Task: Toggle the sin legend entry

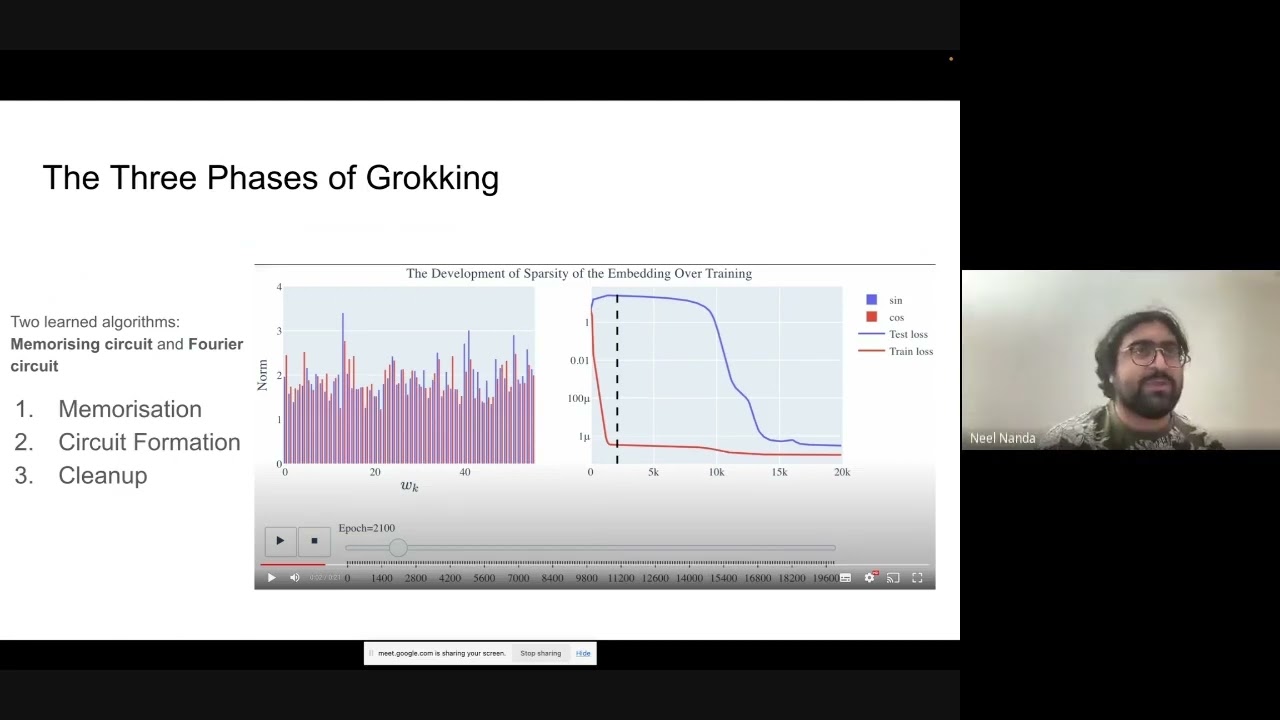Action: coord(884,300)
